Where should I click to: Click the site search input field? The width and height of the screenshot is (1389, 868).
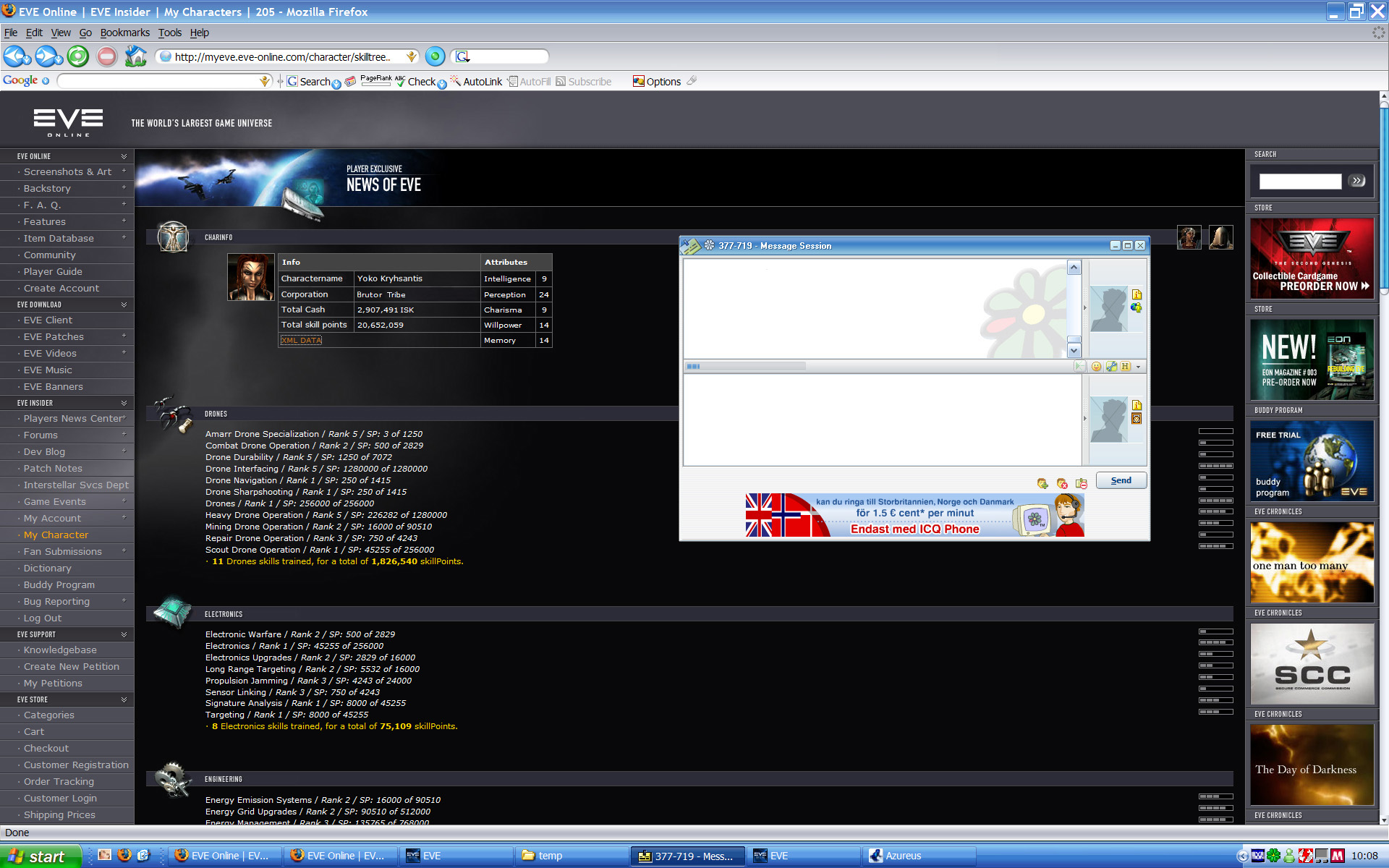[1299, 181]
